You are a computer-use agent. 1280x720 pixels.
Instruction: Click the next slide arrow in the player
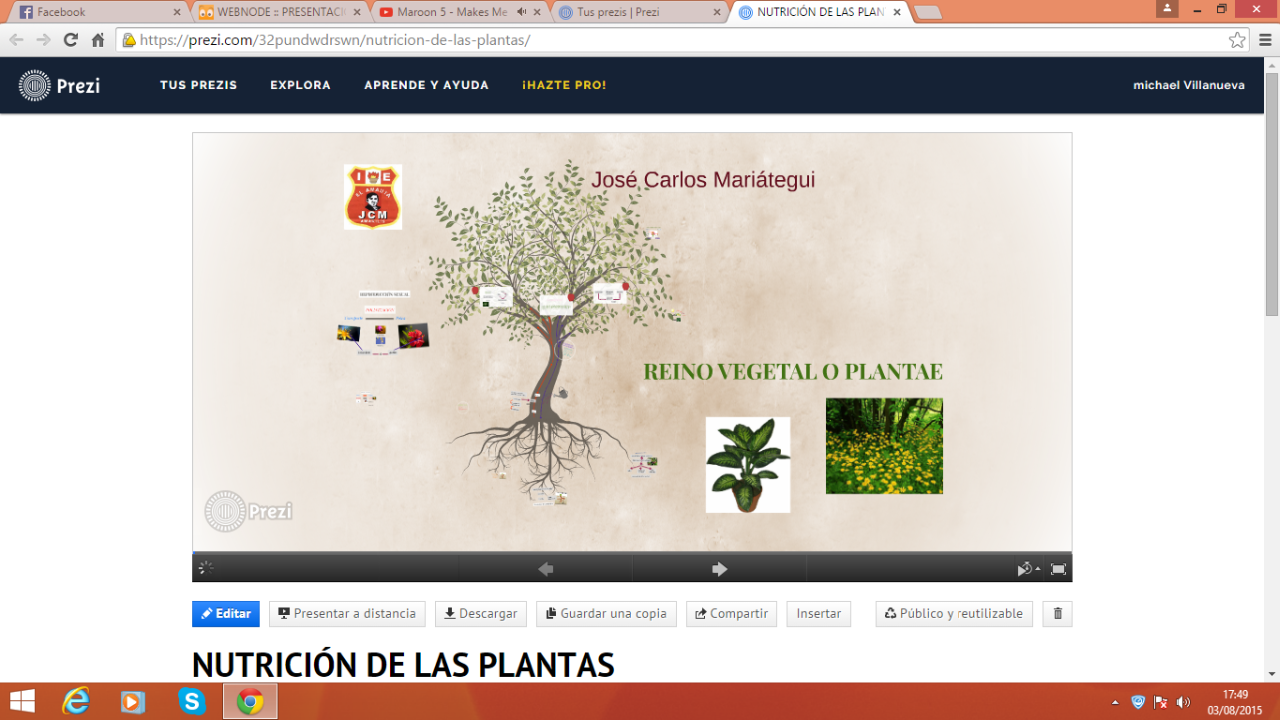719,569
